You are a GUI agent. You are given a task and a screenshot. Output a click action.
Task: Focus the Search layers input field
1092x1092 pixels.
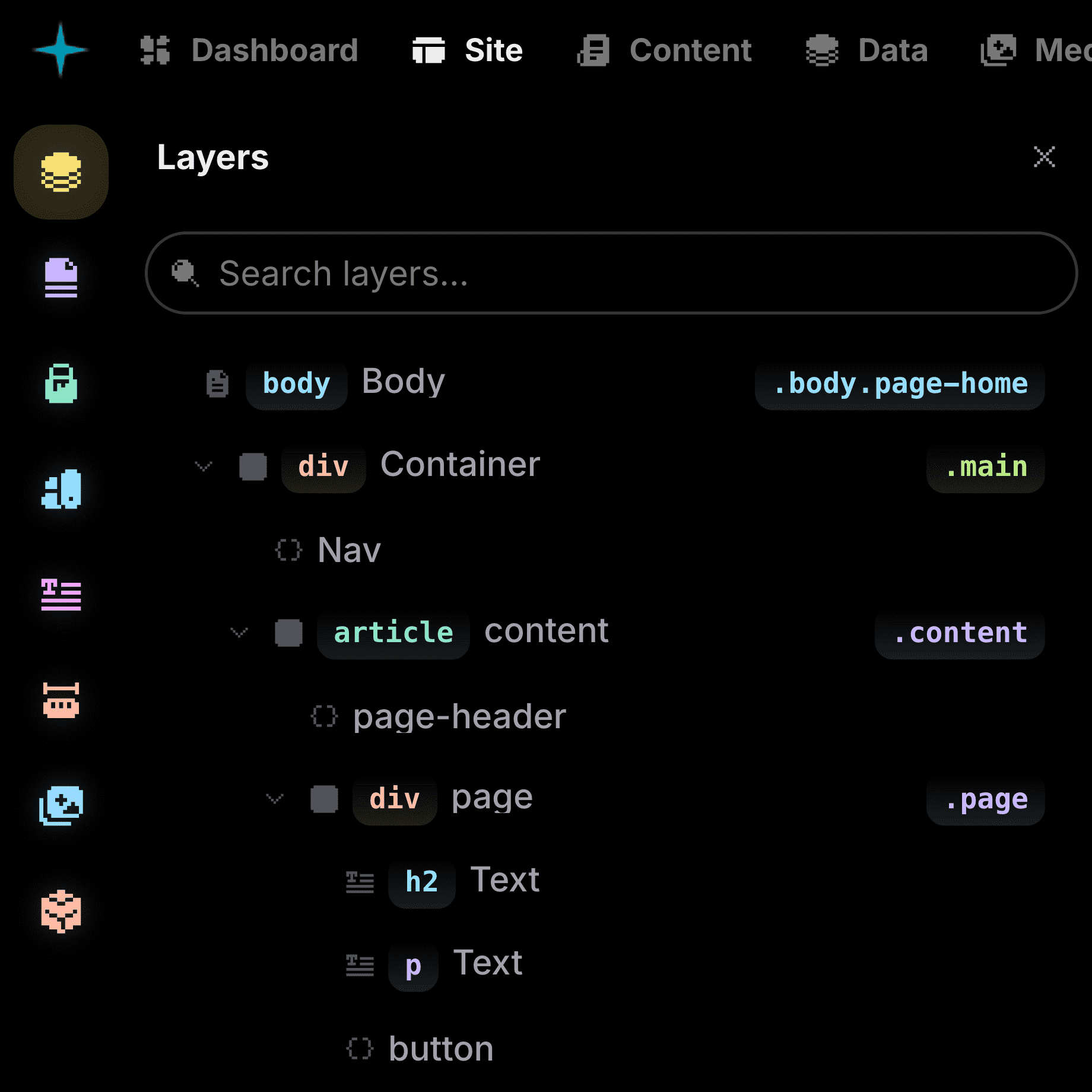click(611, 273)
